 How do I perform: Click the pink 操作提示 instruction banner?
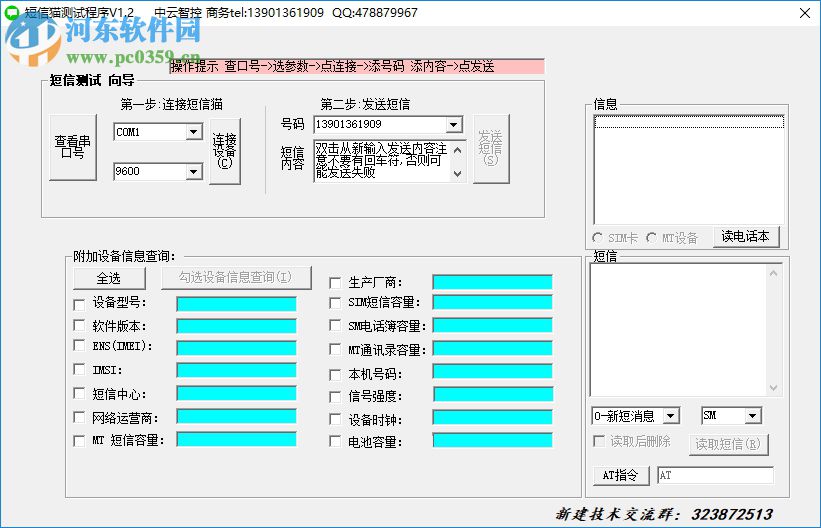click(x=357, y=67)
